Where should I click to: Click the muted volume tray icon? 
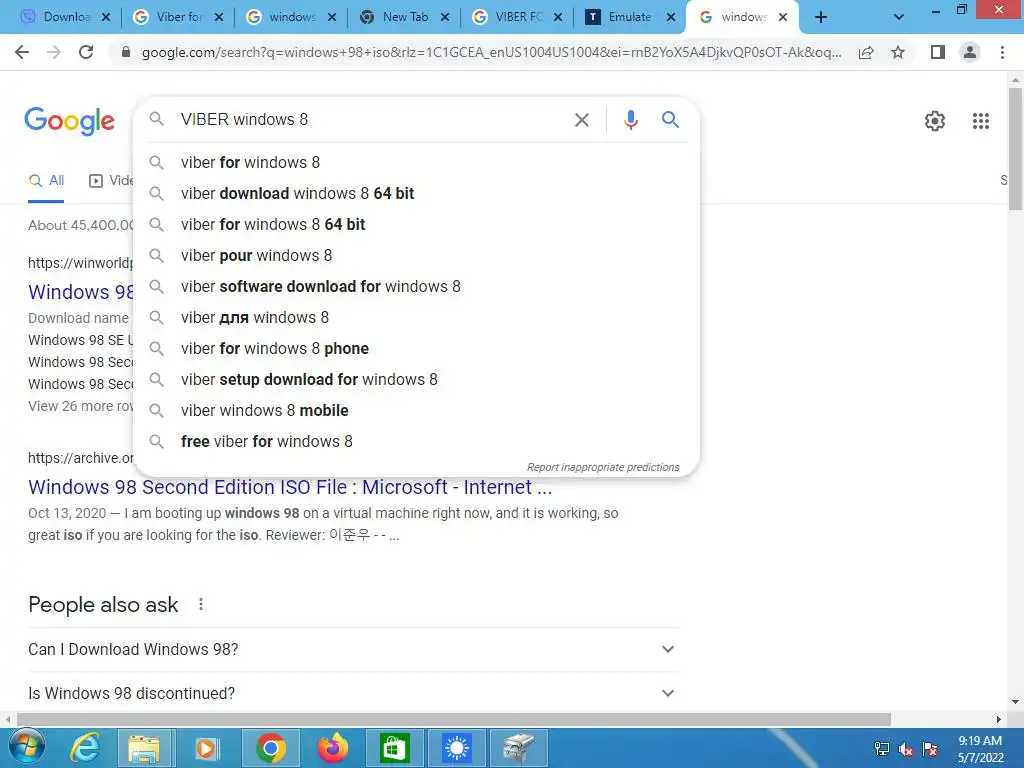point(905,749)
